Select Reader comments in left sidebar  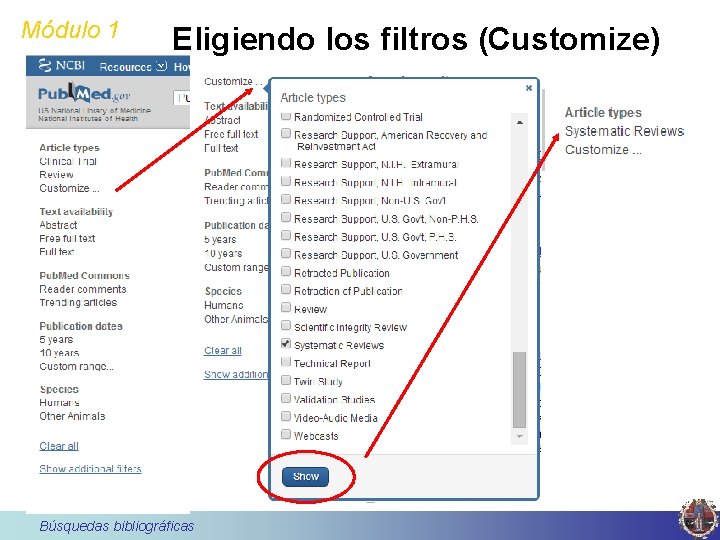[x=83, y=289]
